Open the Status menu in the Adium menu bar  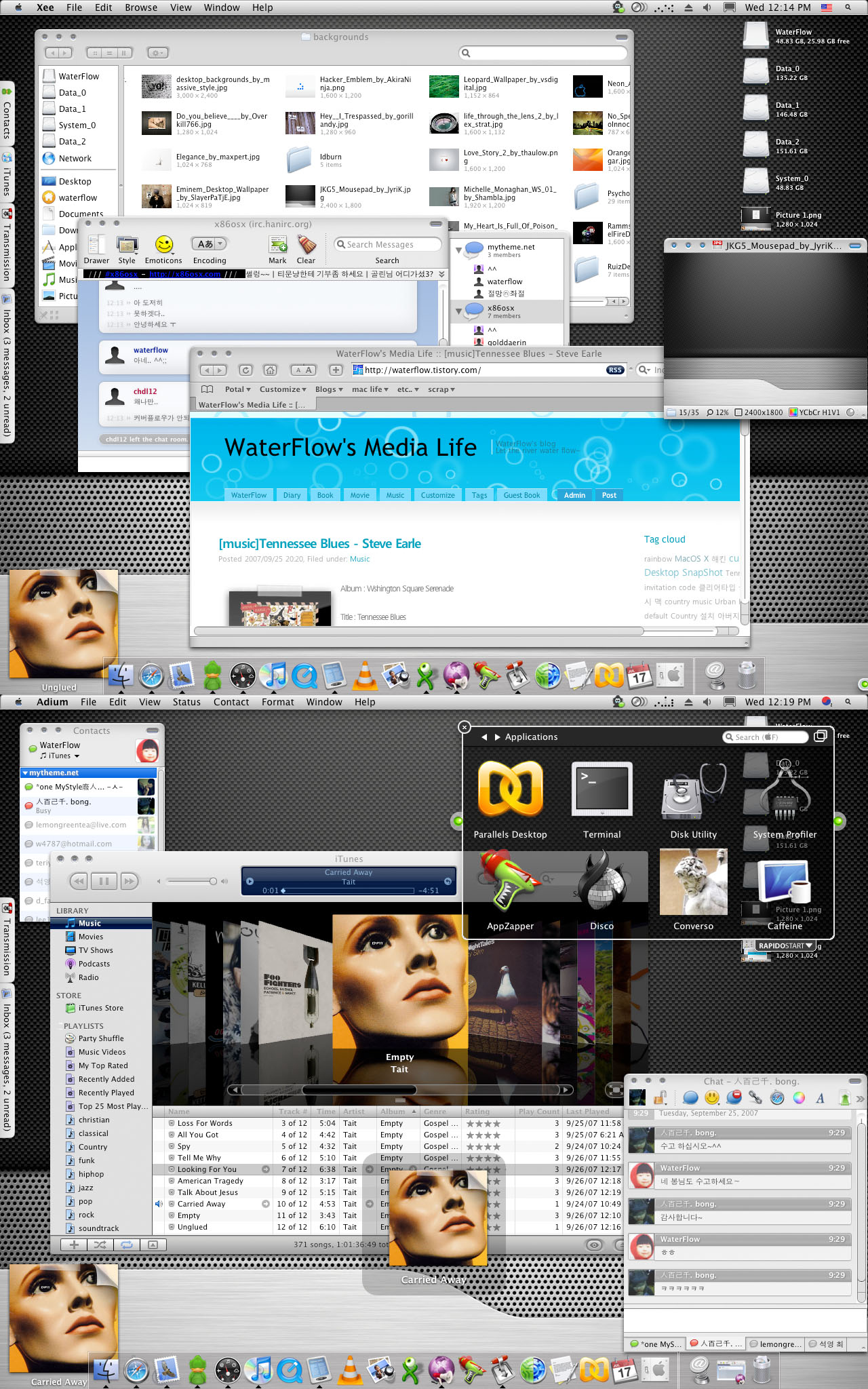(x=186, y=702)
